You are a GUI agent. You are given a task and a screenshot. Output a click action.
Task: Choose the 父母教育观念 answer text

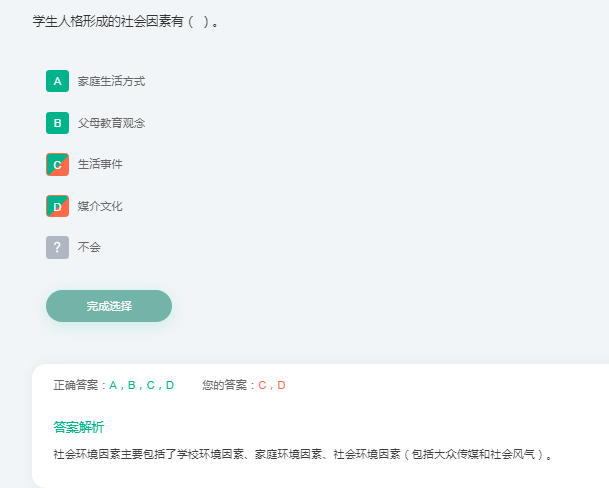click(111, 123)
